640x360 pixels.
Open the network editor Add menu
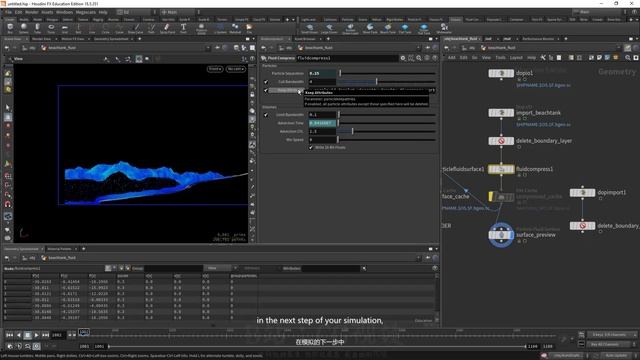[451, 58]
